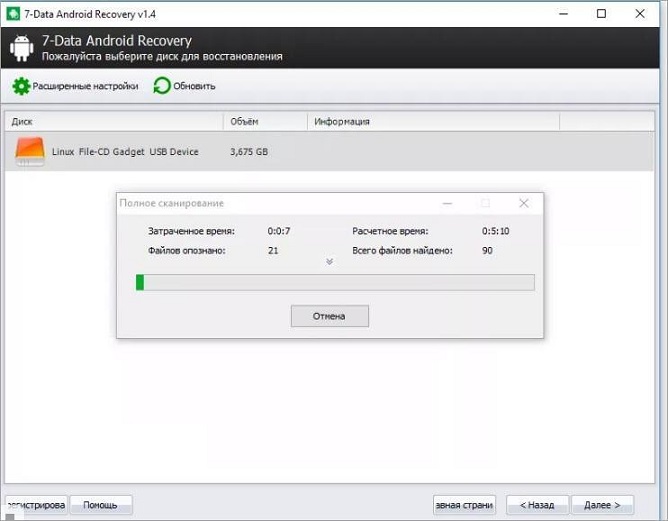Click the Всего файлов найдено label
The height and width of the screenshot is (521, 668).
coord(402,250)
